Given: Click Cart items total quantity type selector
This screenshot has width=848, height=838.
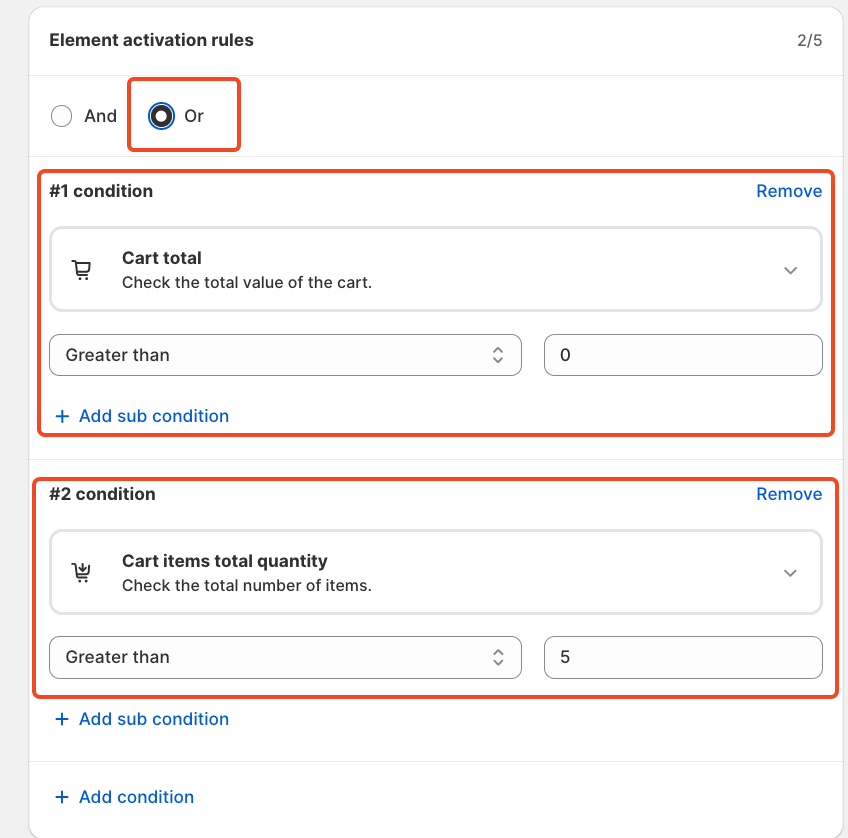Looking at the screenshot, I should (435, 573).
